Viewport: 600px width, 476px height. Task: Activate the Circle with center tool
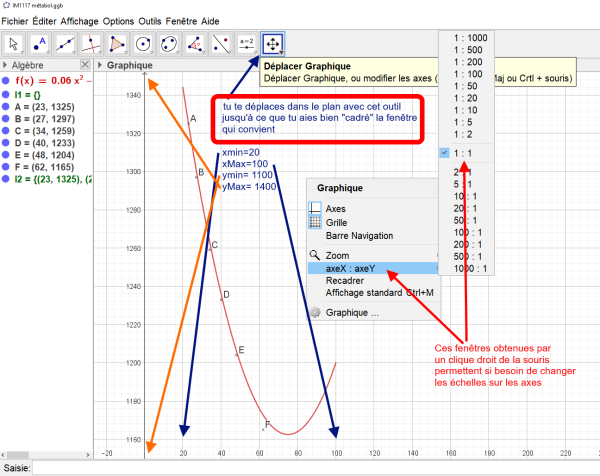click(145, 44)
